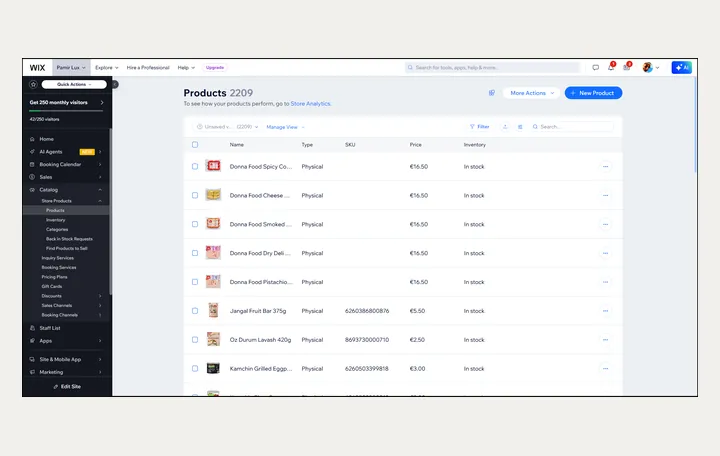The height and width of the screenshot is (456, 720).
Task: Open the Quick Actions dropdown
Action: click(x=74, y=84)
